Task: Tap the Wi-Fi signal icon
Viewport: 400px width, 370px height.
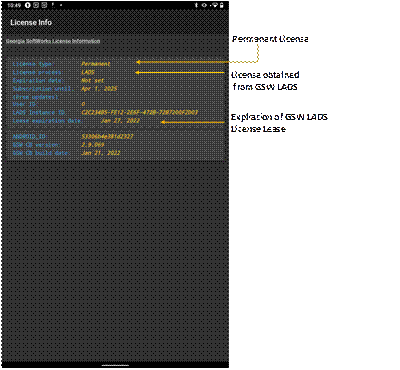Action: [215, 5]
